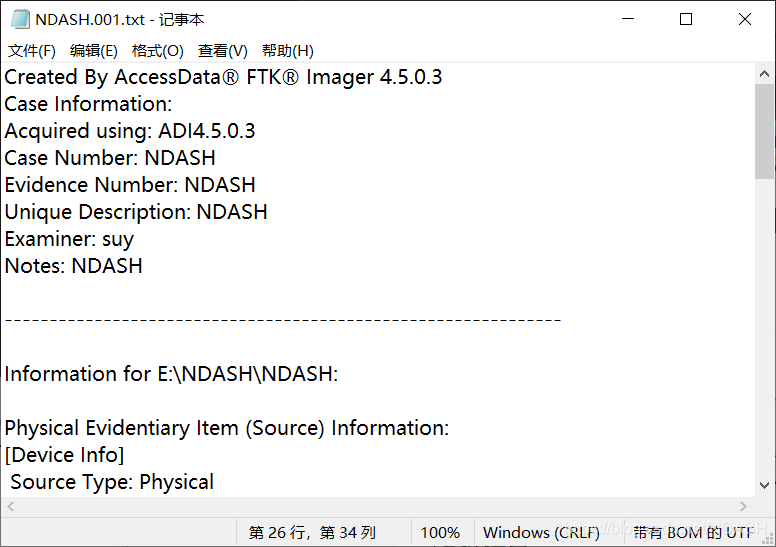
Task: Click the dashed separator text line
Action: click(283, 320)
